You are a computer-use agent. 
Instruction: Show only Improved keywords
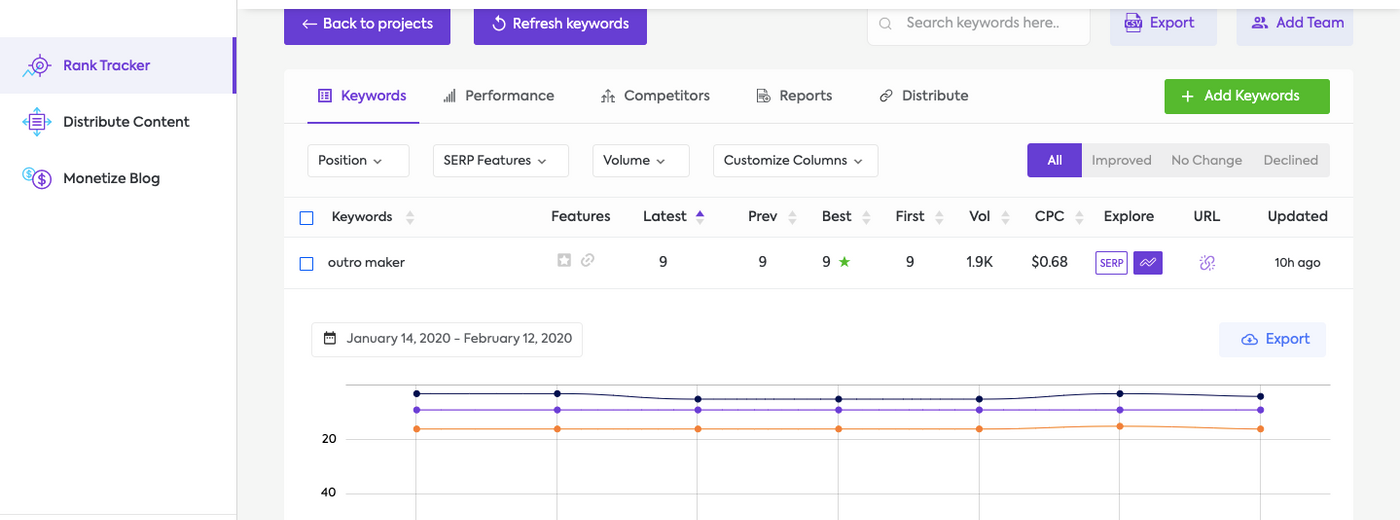coord(1121,160)
